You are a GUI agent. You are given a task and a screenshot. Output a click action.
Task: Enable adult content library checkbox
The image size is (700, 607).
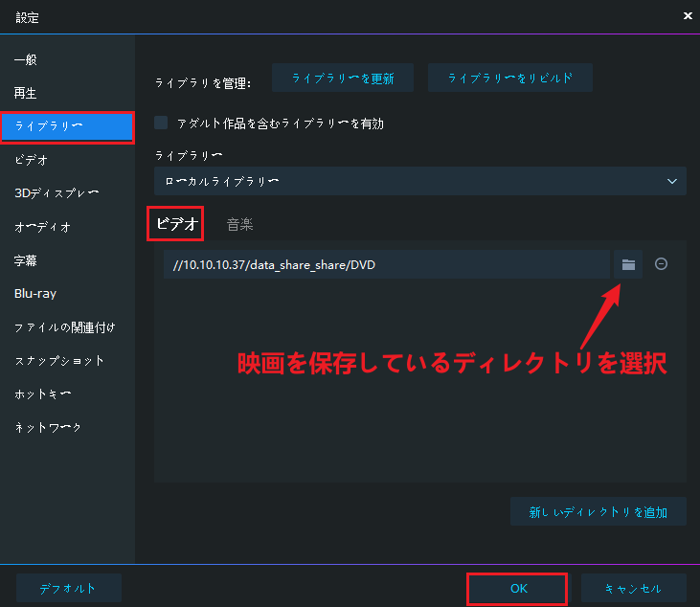pos(161,123)
